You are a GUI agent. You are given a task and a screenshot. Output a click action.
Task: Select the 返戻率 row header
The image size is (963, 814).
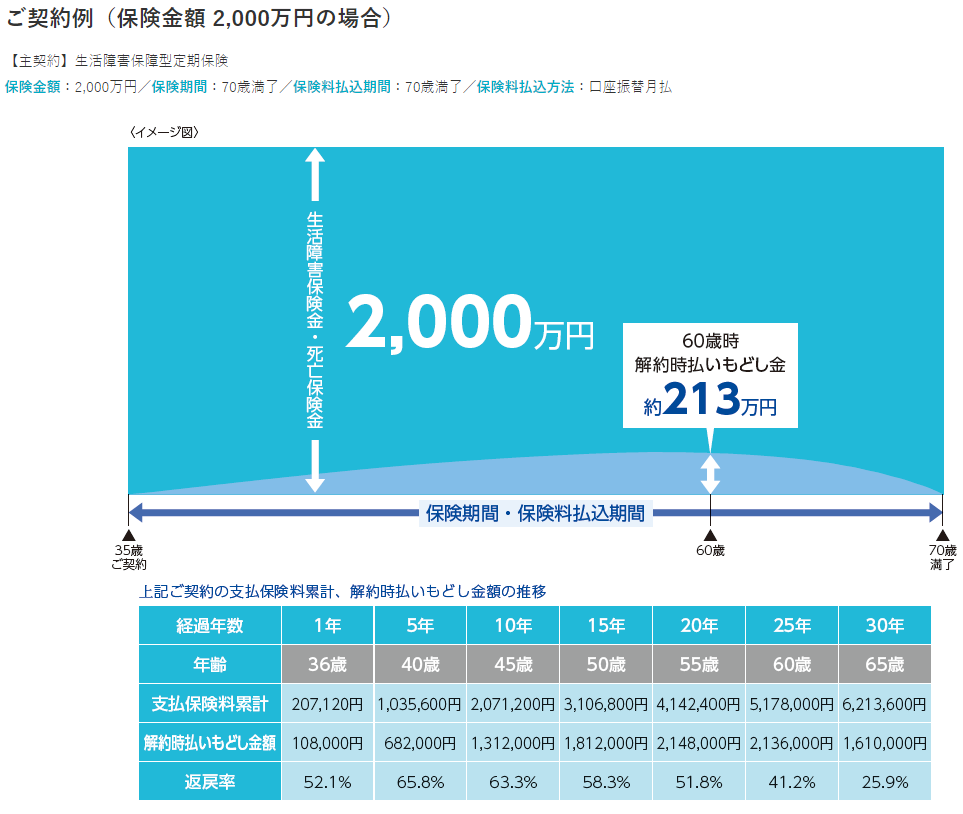pos(209,782)
